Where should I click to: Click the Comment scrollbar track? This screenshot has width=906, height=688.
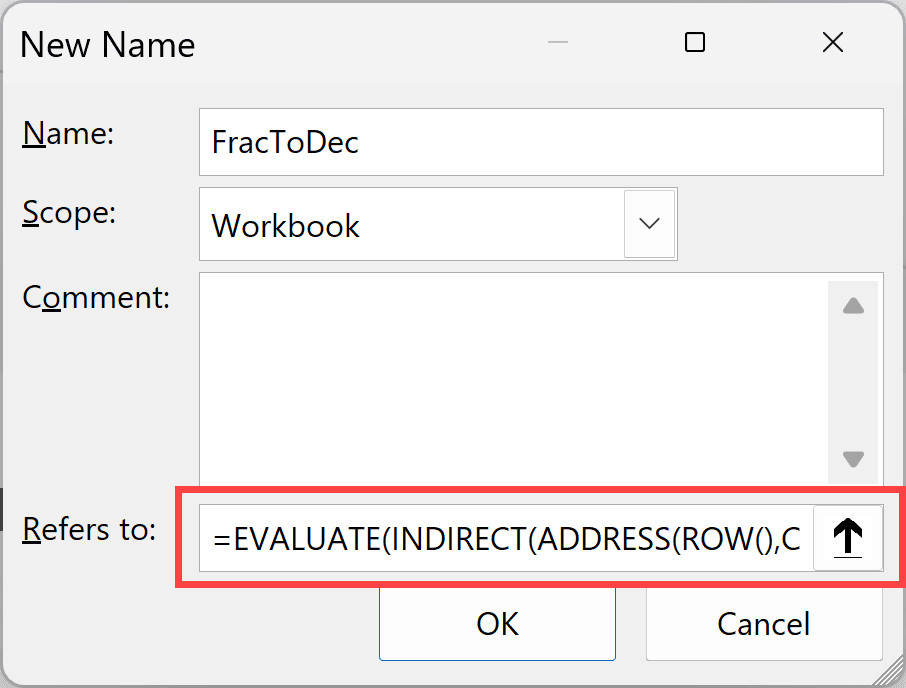[853, 383]
